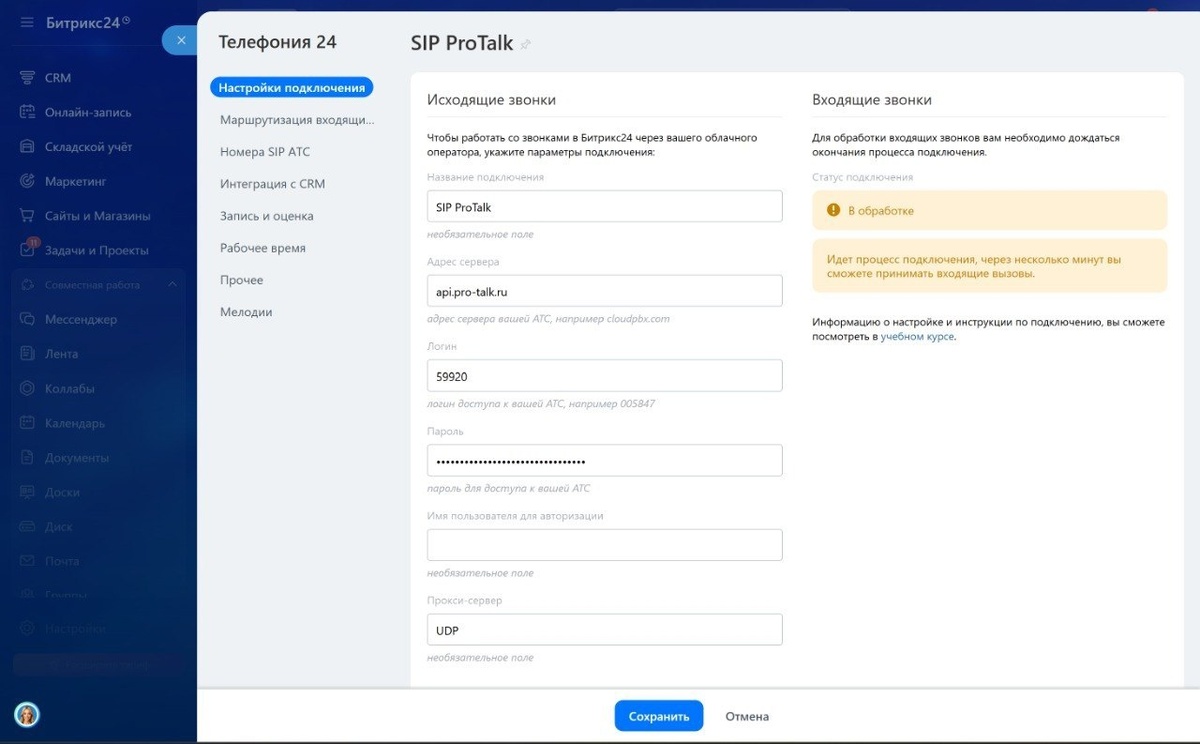1200x744 pixels.
Task: Click the Пароль input field
Action: click(604, 461)
